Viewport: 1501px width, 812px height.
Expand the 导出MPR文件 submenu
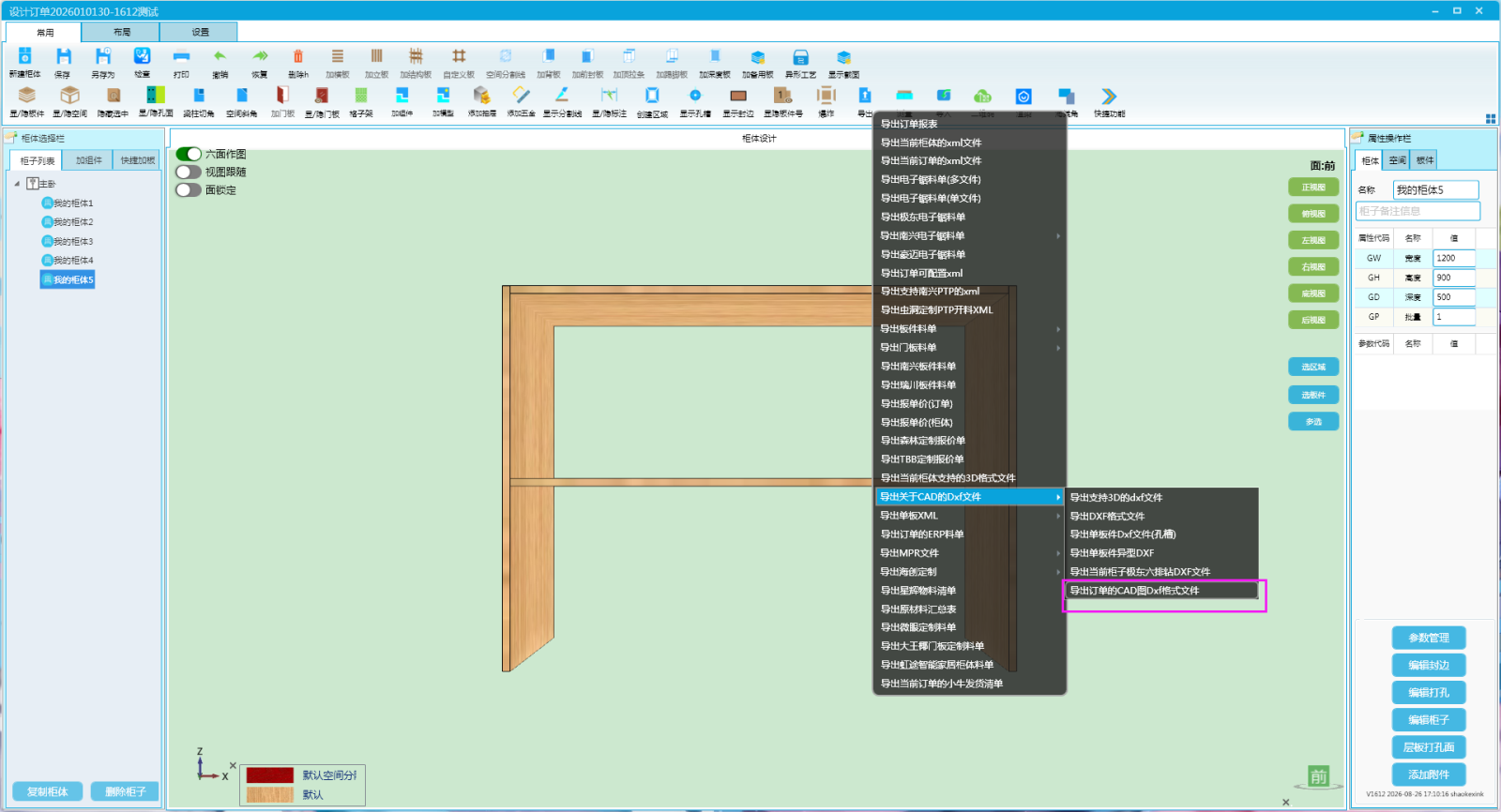pyautogui.click(x=970, y=553)
